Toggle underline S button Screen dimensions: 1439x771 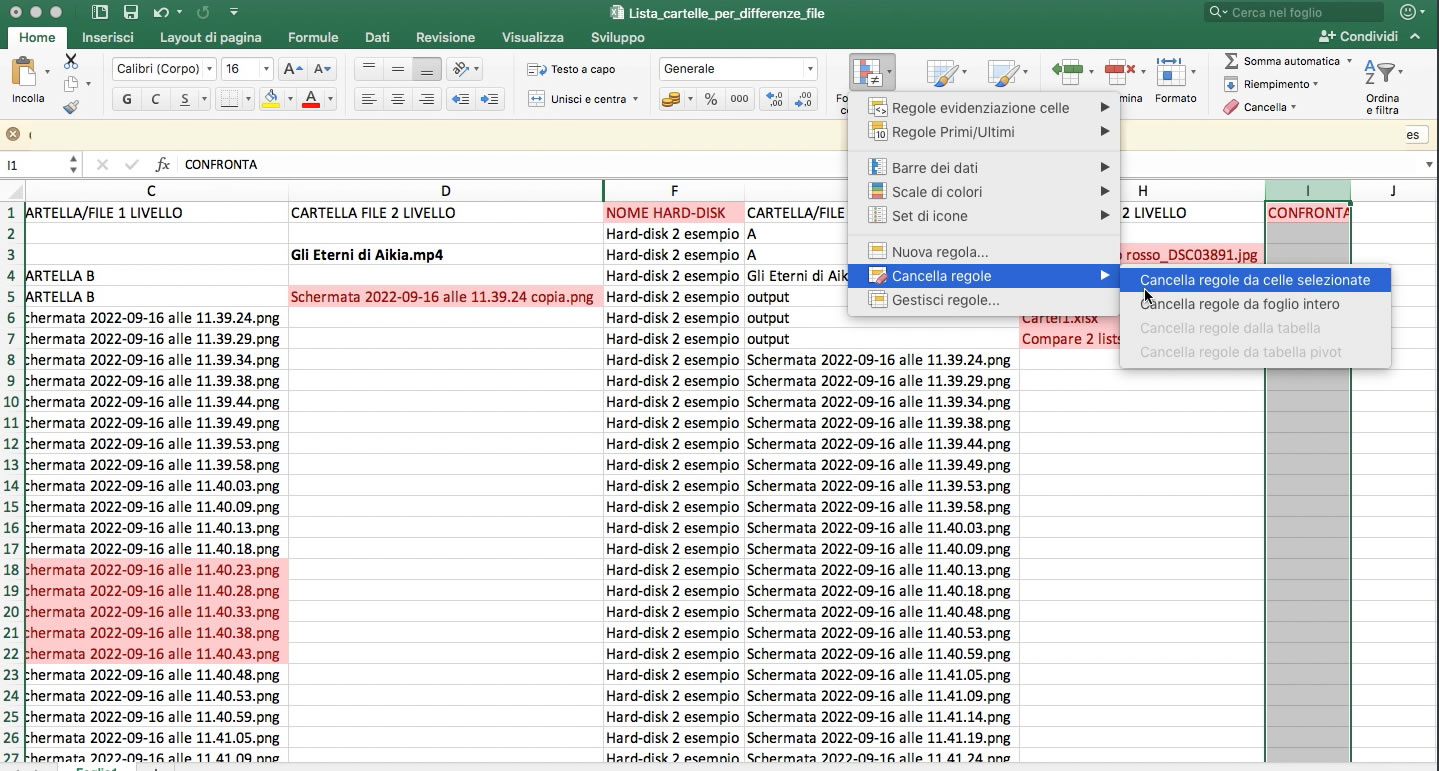pos(184,99)
